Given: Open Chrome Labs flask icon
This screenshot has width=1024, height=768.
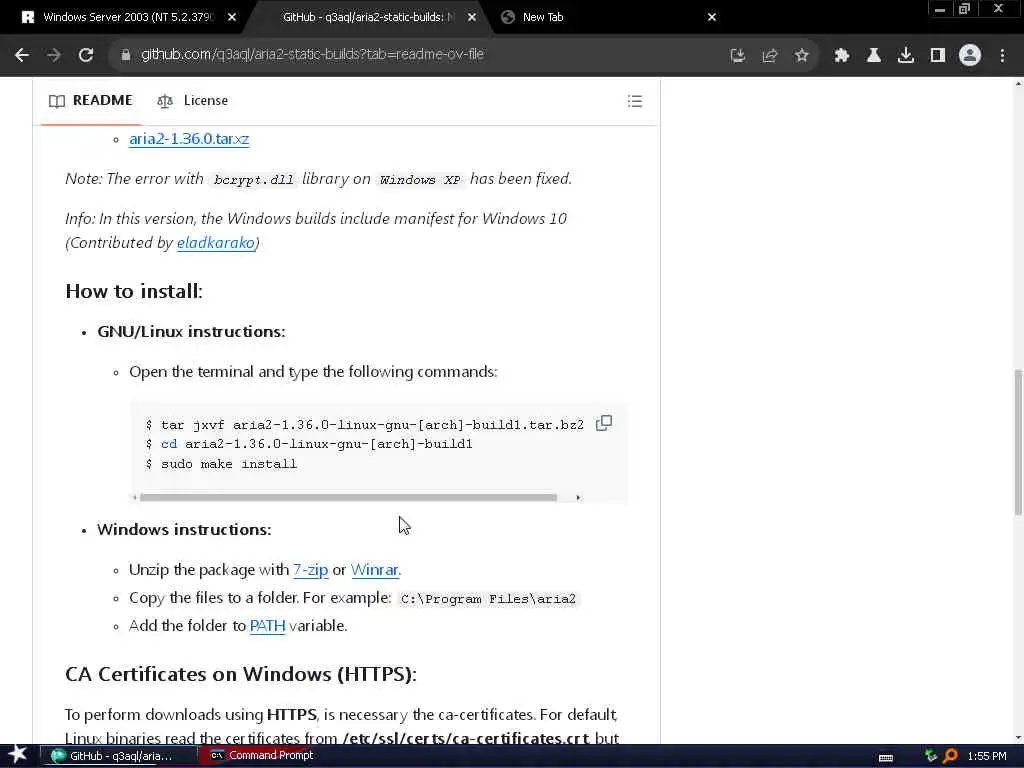Looking at the screenshot, I should [x=873, y=56].
